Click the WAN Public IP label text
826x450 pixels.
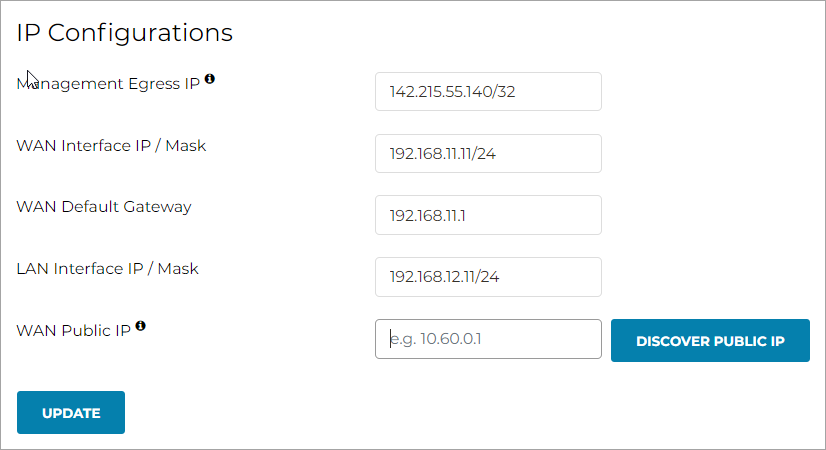click(74, 331)
